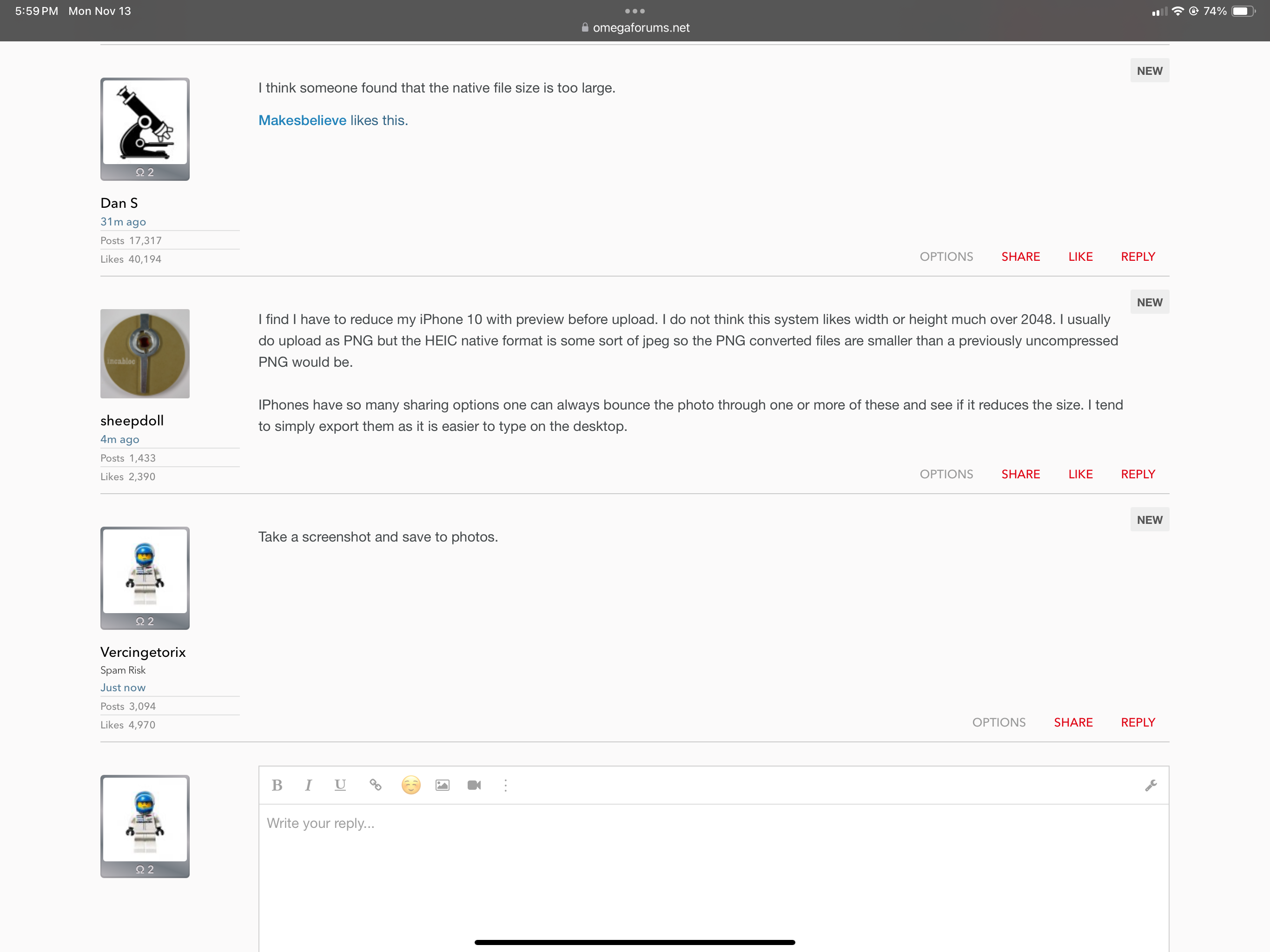This screenshot has width=1270, height=952.
Task: Like Dan S's post
Action: point(1080,257)
